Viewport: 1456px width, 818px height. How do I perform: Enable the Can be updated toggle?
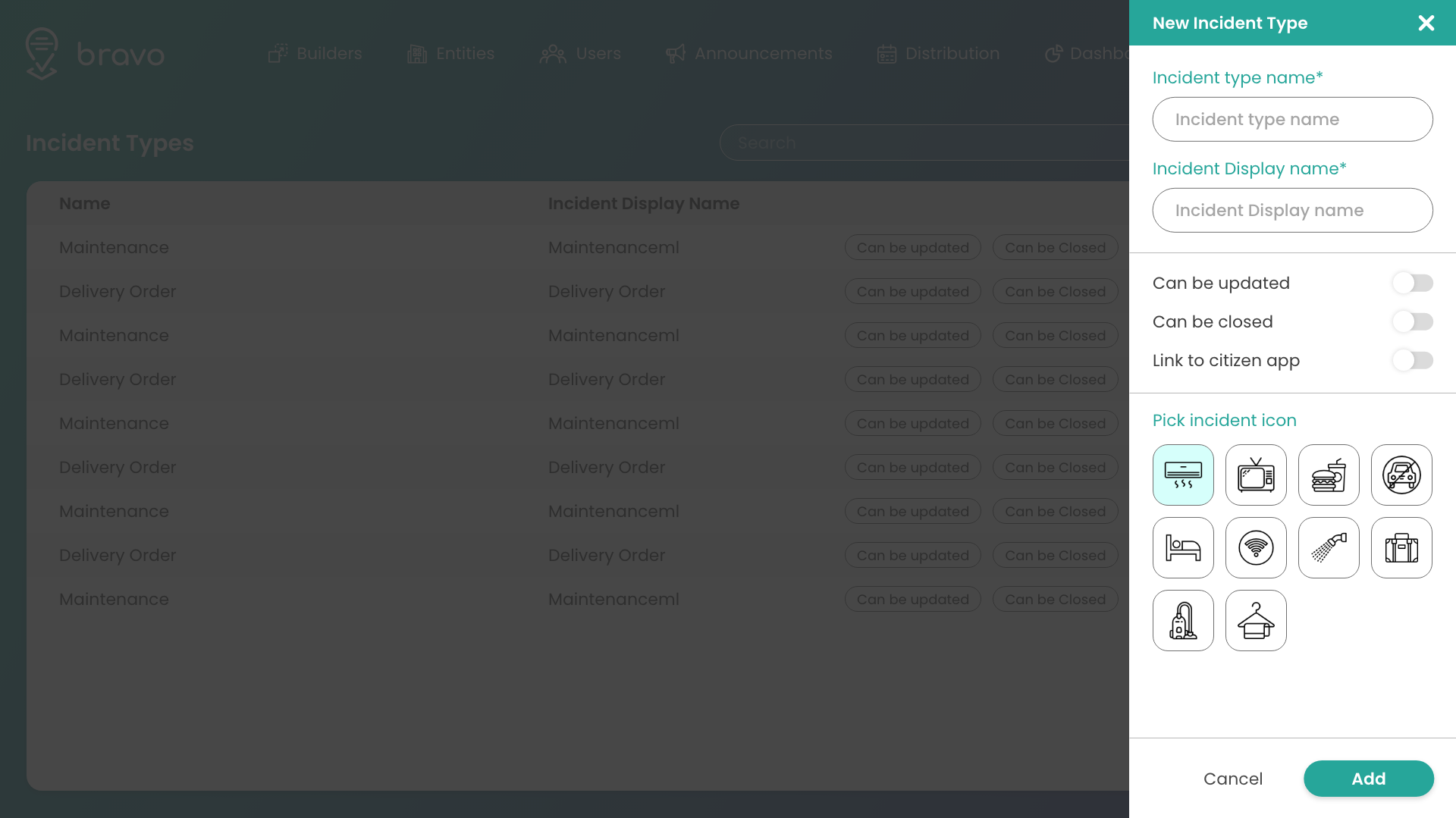point(1412,283)
